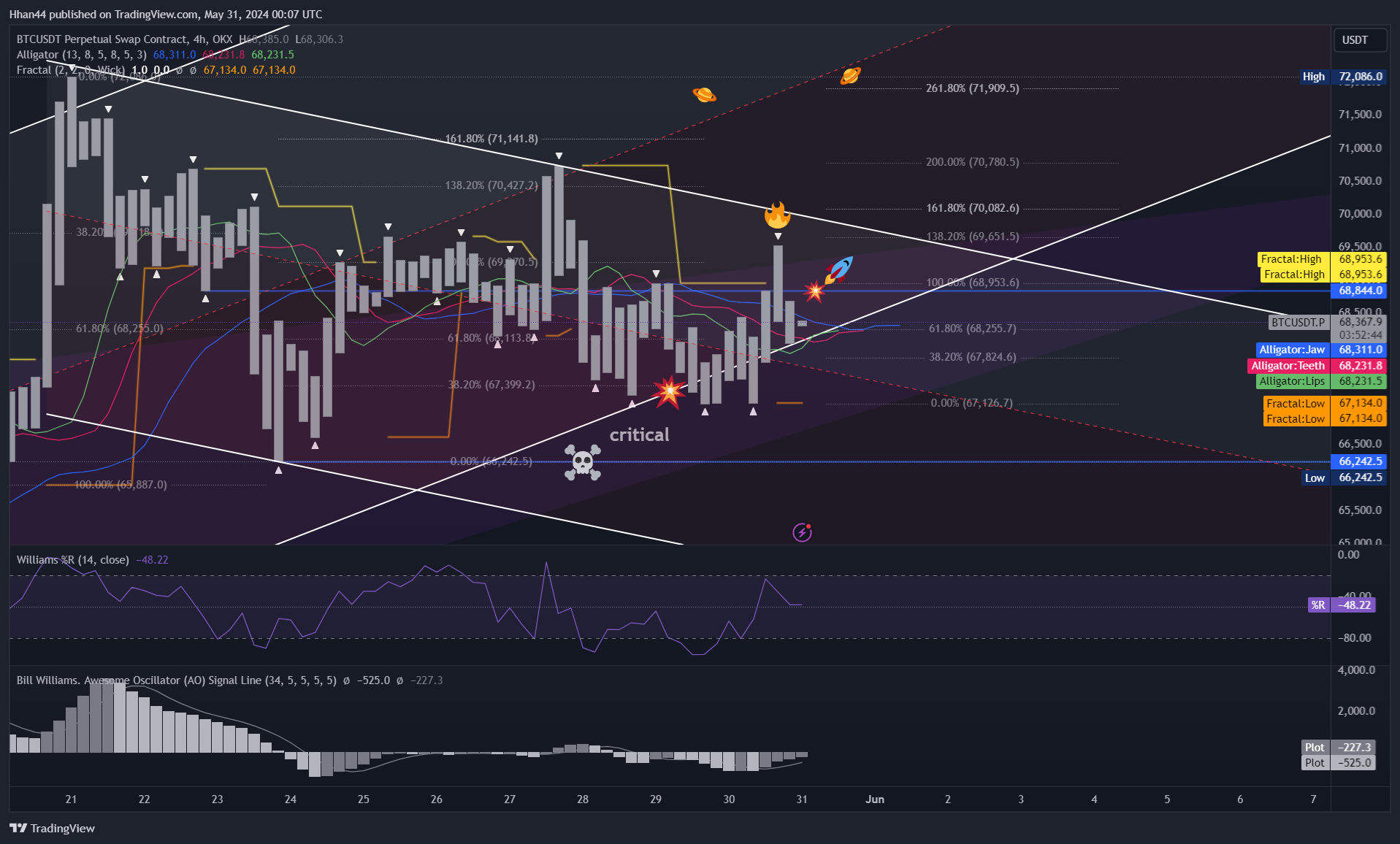Viewport: 1400px width, 844px height.
Task: Click the 65,500.0 price scale value
Action: pos(1360,510)
